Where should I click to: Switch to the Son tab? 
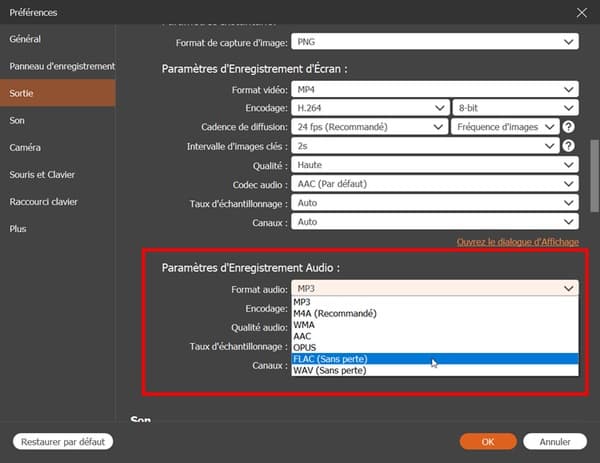coord(57,121)
